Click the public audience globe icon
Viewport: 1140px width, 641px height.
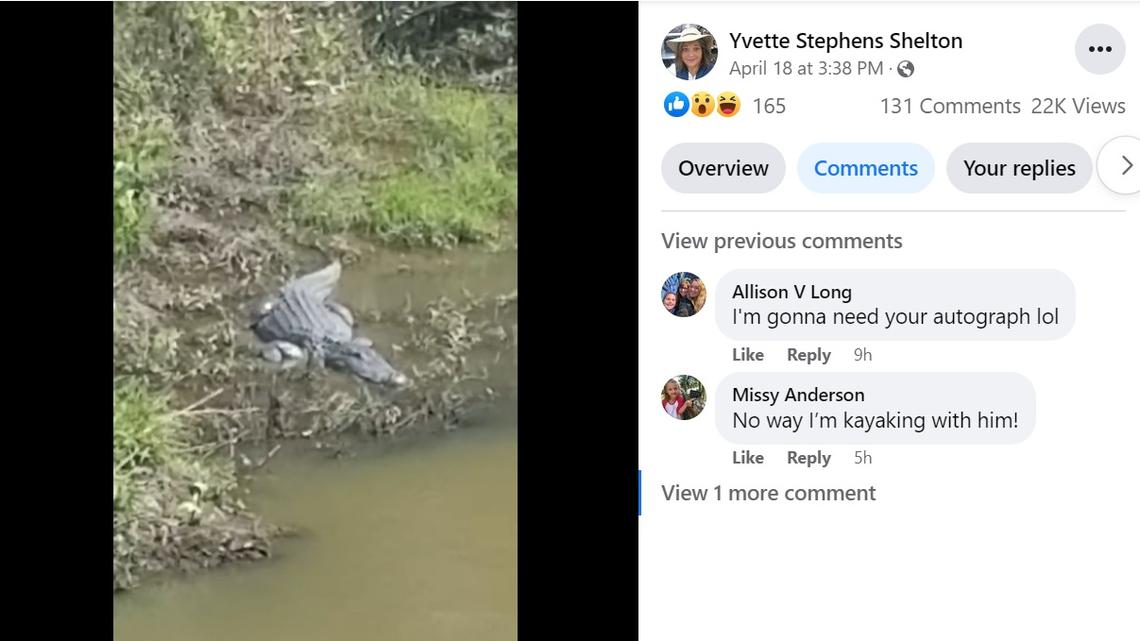tap(905, 68)
